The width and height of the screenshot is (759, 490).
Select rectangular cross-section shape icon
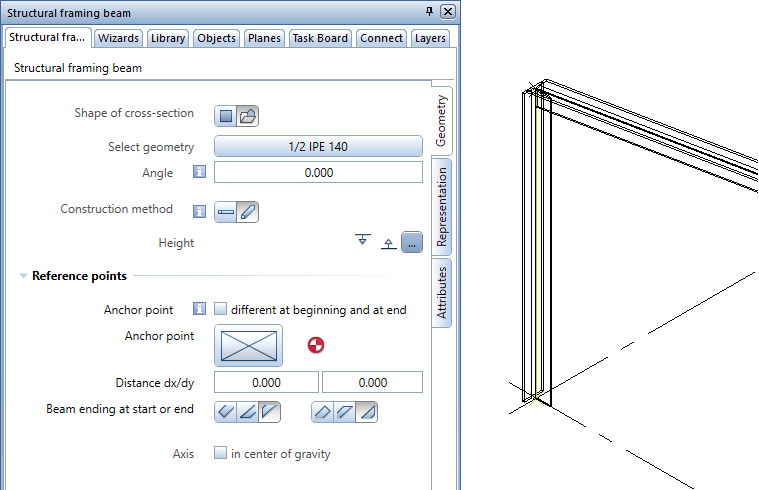tap(226, 116)
